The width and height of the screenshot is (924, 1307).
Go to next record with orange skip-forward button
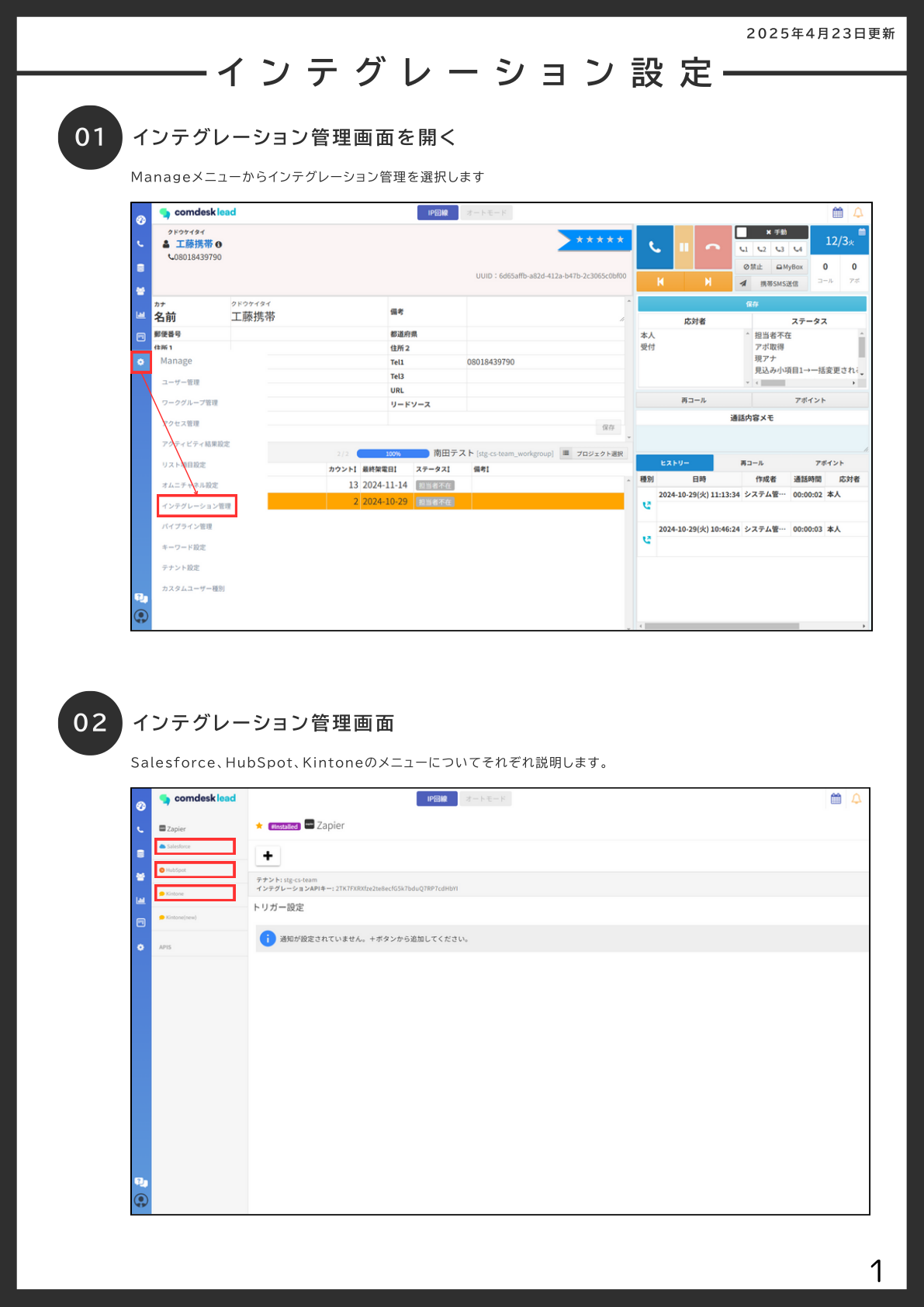pos(708,282)
